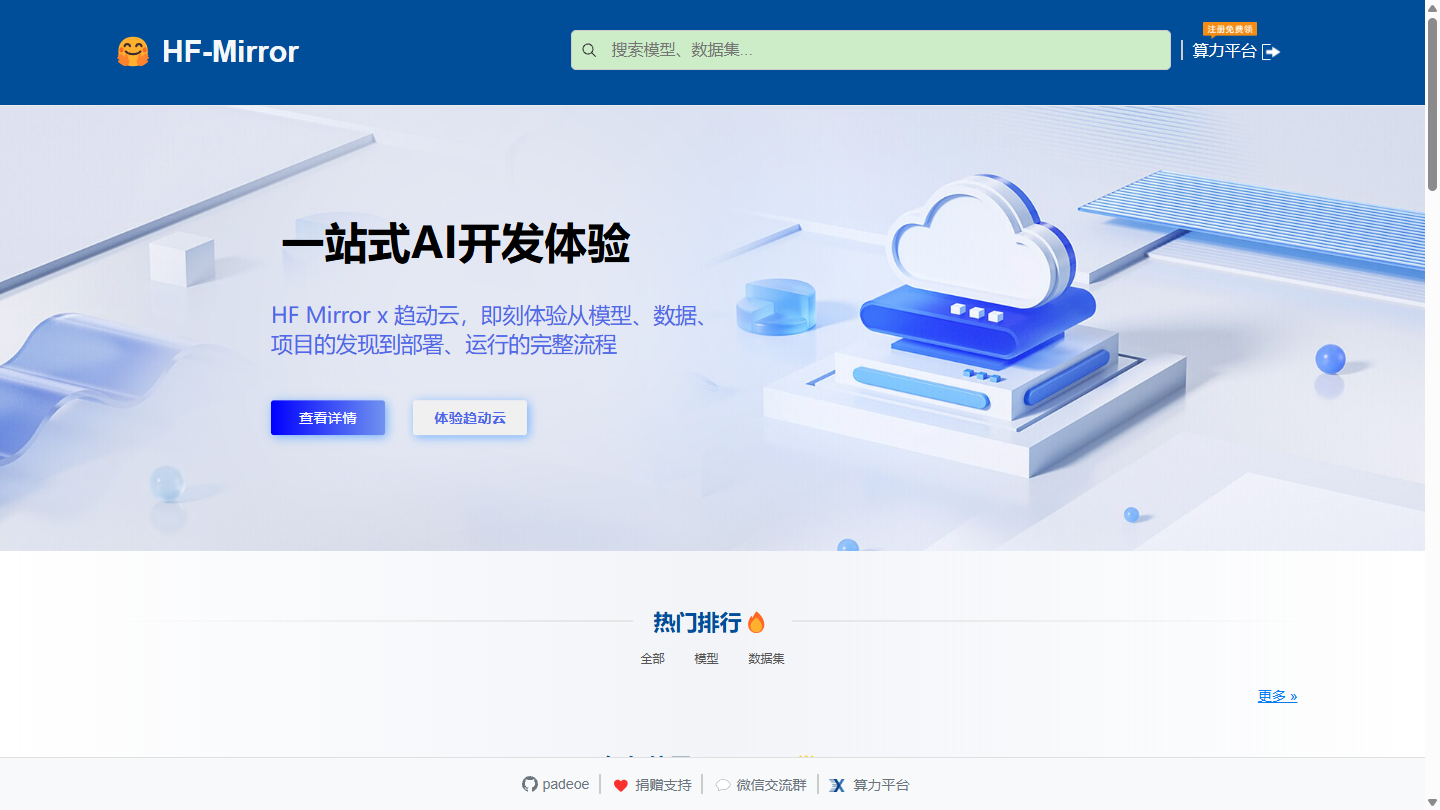Switch to the 数据集 tab
The height and width of the screenshot is (810, 1440).
tap(766, 659)
